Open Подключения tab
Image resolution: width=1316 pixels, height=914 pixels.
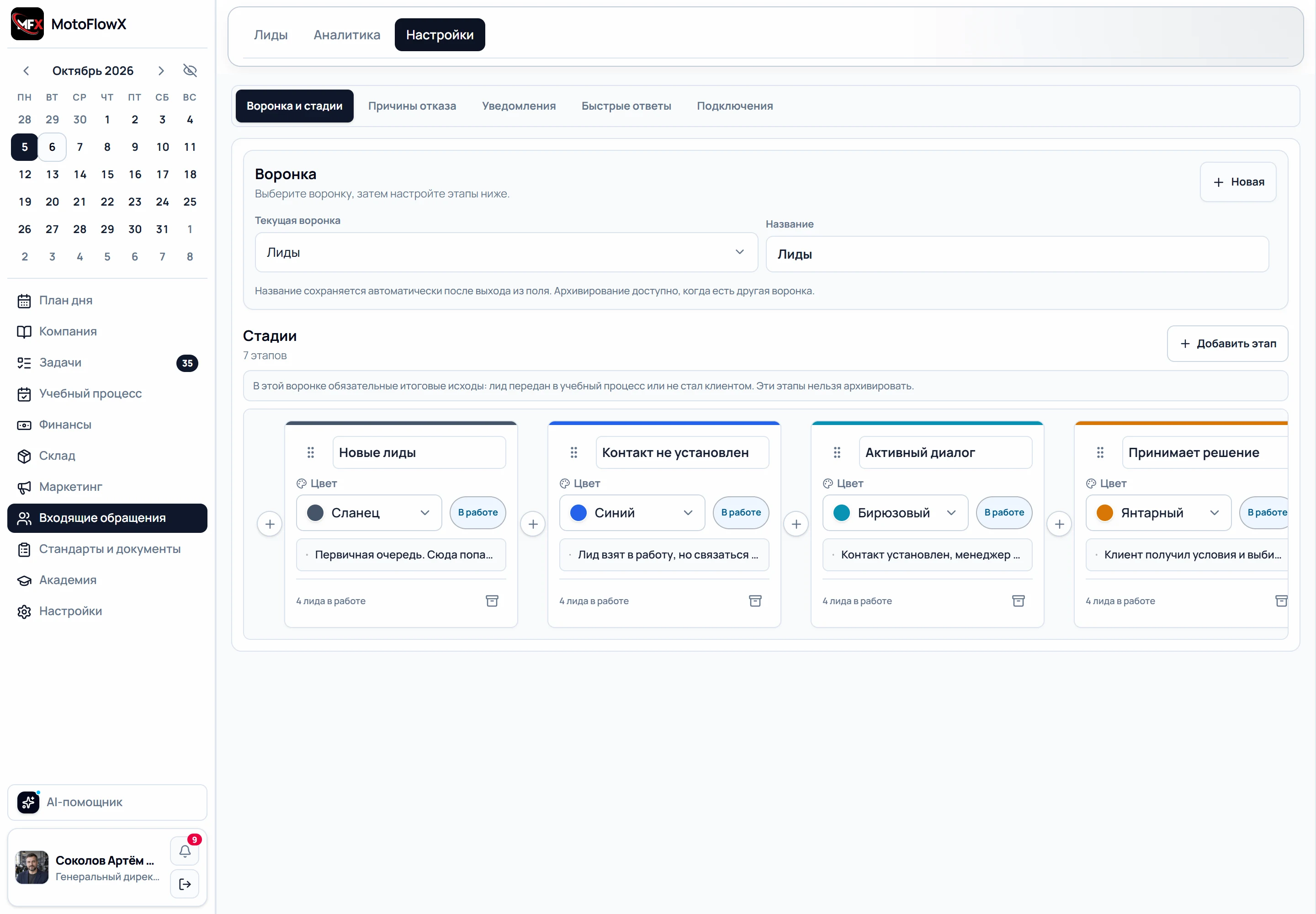coord(735,106)
